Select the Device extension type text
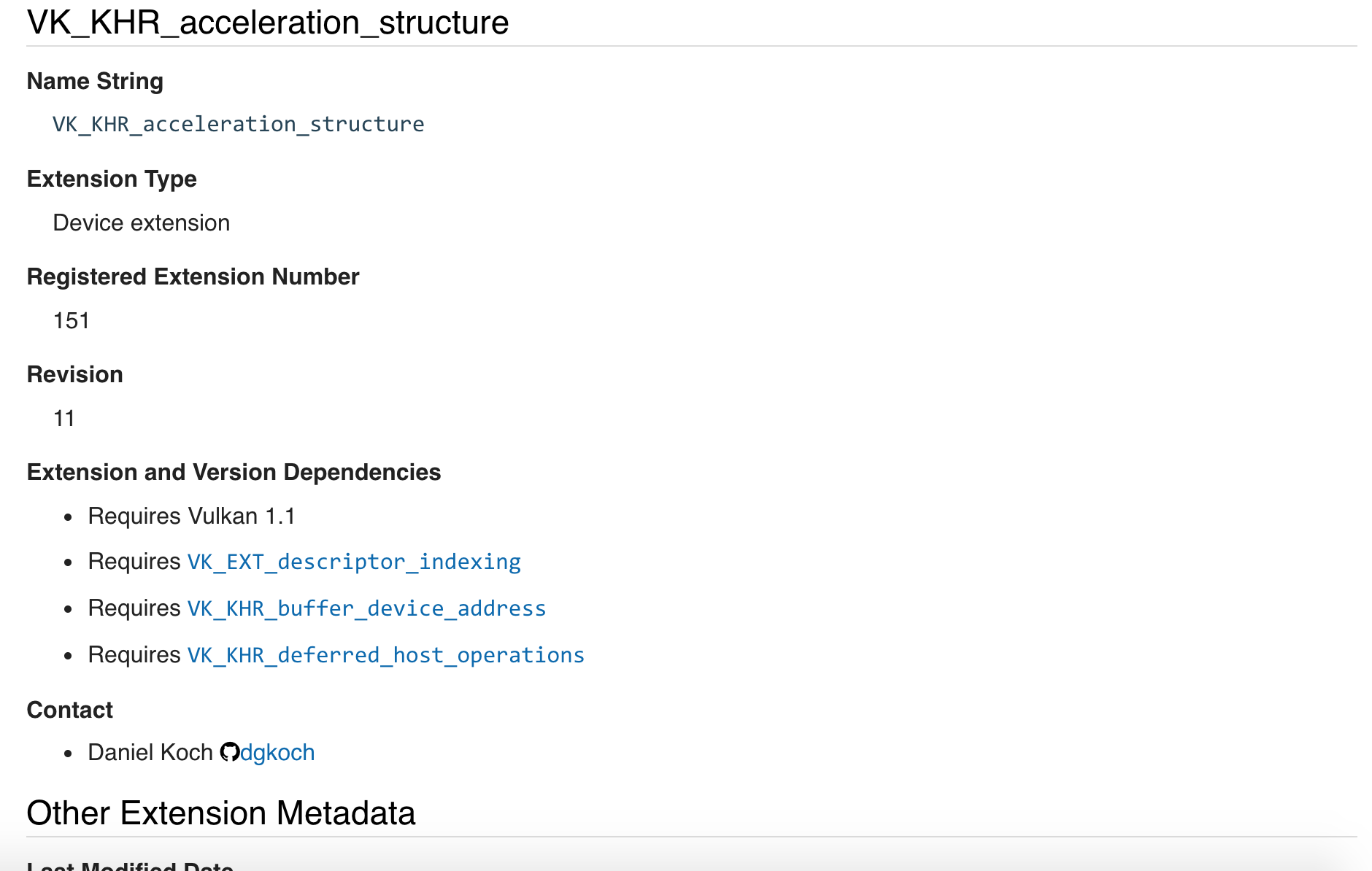1372x871 pixels. (142, 222)
